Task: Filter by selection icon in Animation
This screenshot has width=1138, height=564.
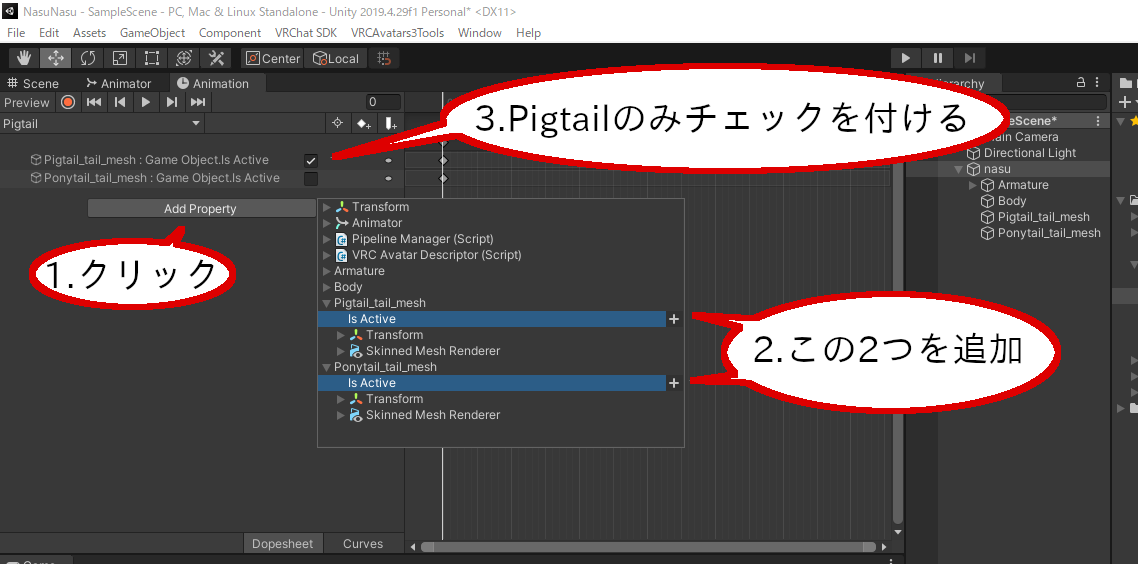Action: [337, 123]
